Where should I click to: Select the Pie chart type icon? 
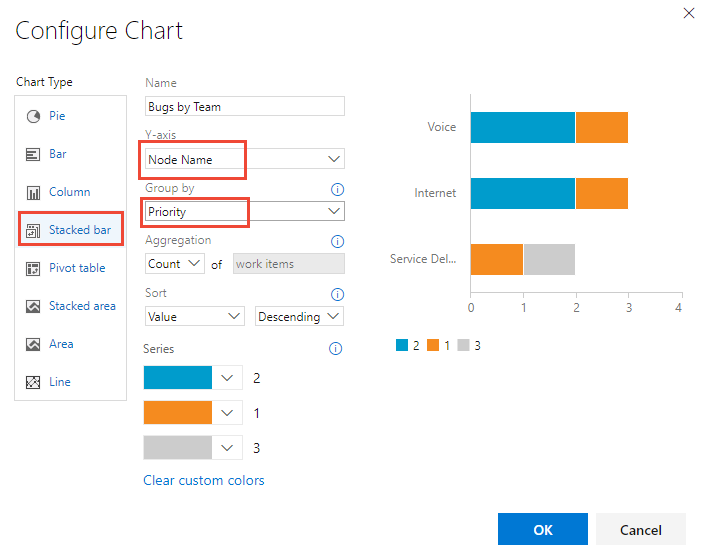(x=32, y=116)
